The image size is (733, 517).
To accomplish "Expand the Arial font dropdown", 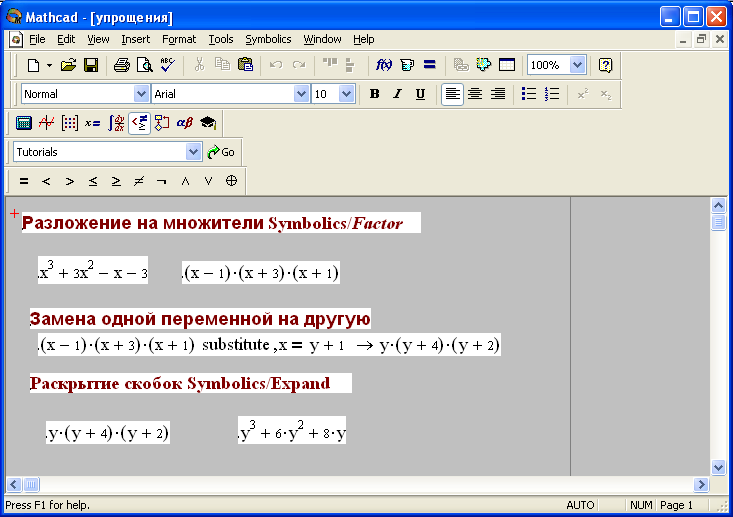I will tap(302, 94).
